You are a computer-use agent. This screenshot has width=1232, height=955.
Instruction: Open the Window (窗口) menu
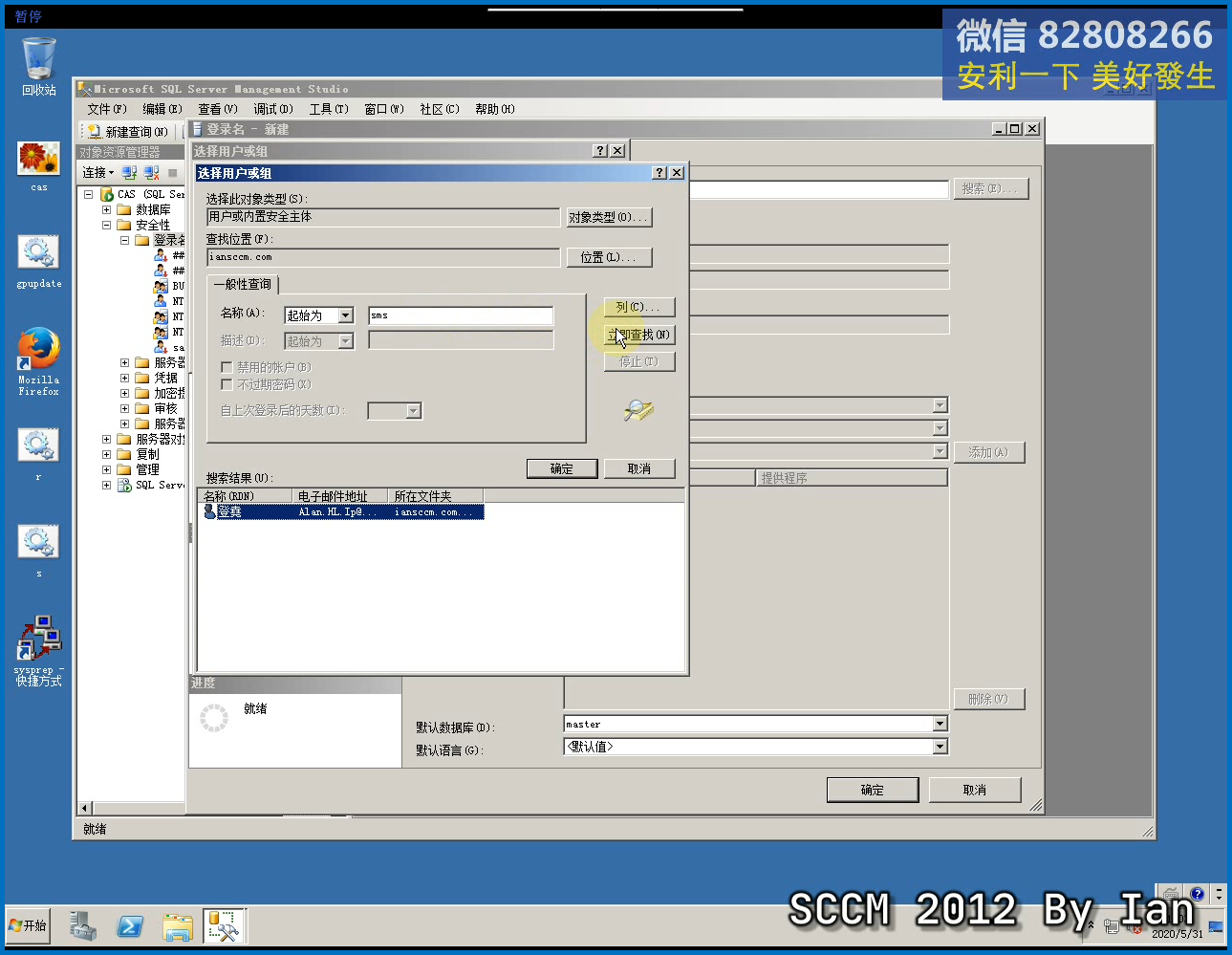383,109
